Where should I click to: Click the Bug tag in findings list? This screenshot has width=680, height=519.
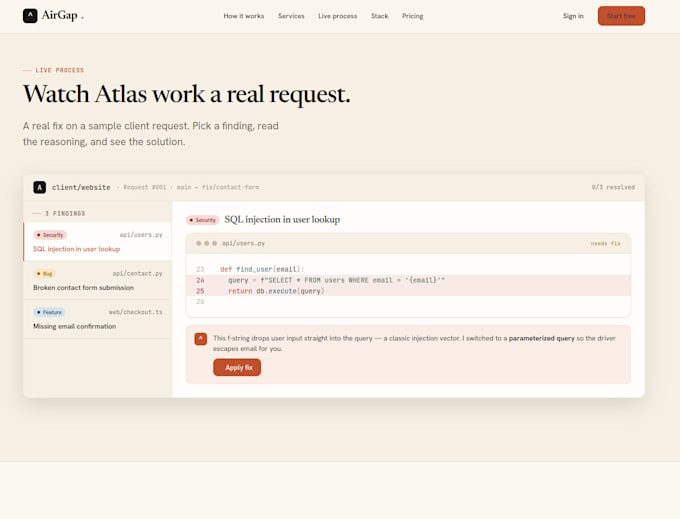[x=44, y=274]
